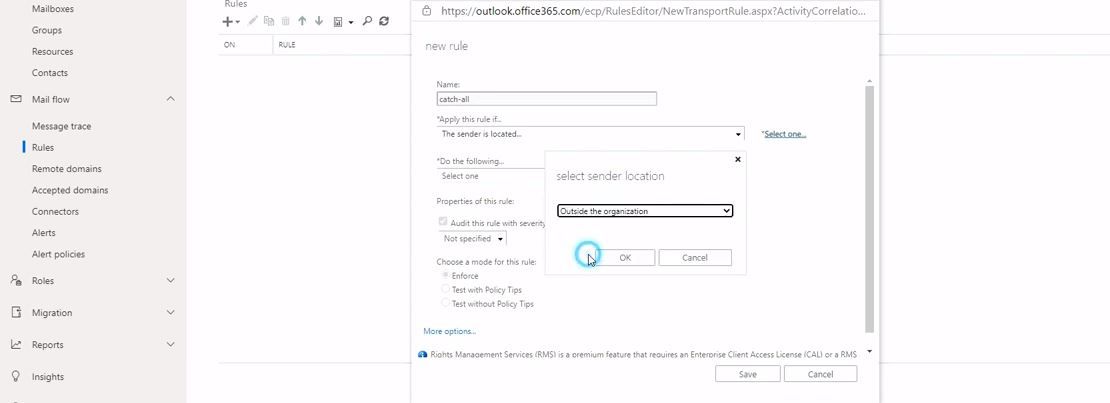Open the 'Do the following' Select one dropdown

[491, 176]
